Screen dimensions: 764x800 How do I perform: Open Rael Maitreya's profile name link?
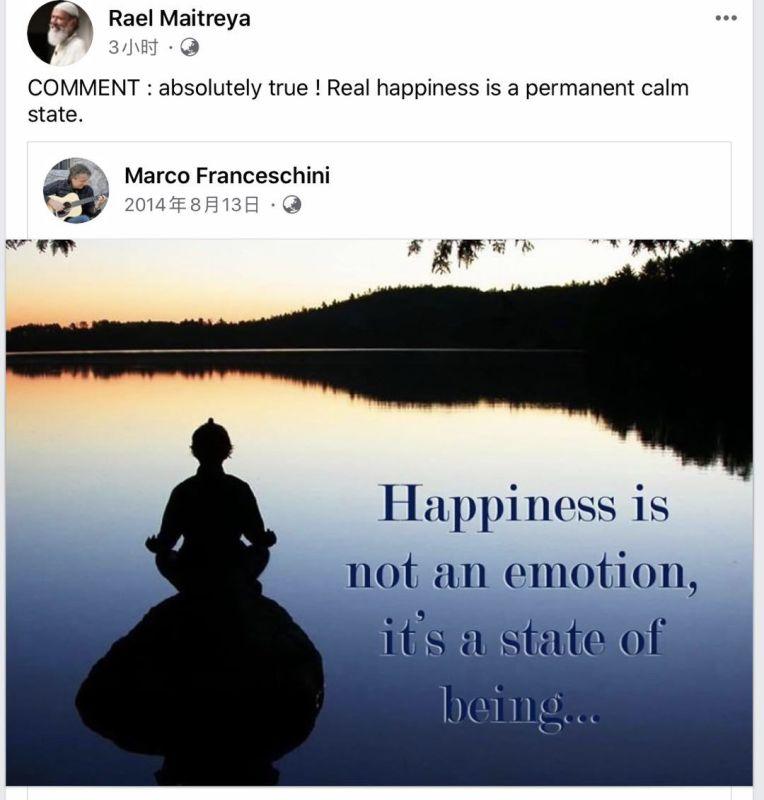[179, 19]
